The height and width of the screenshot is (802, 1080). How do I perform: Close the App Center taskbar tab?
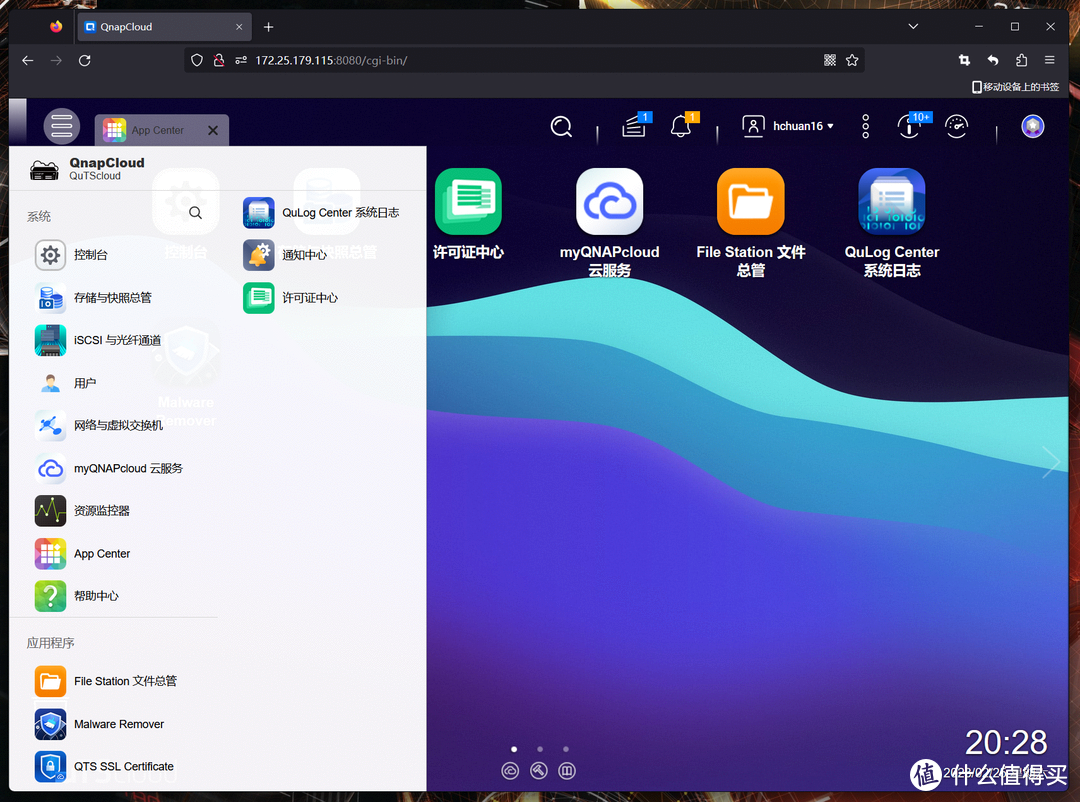pyautogui.click(x=213, y=130)
